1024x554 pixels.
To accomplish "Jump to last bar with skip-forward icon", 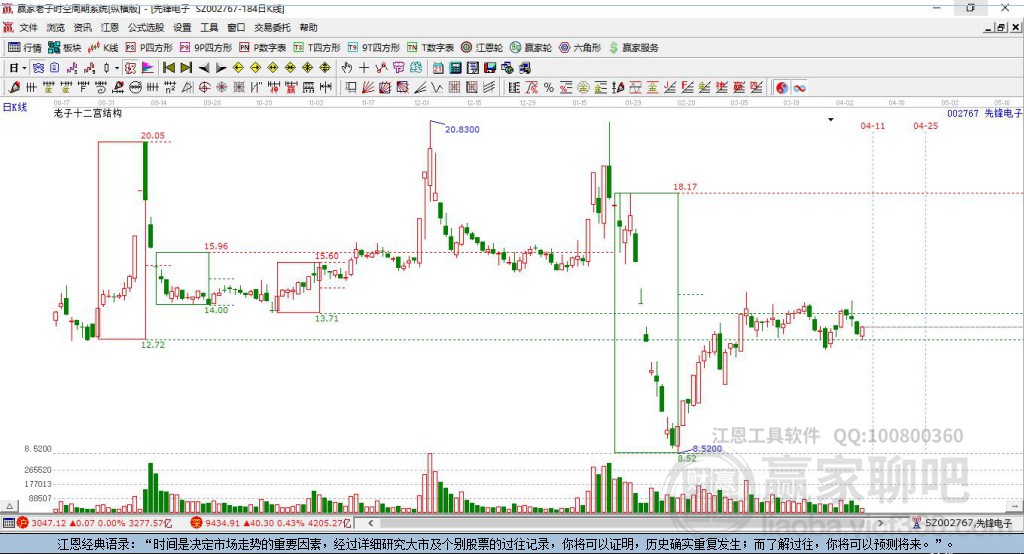I will (x=186, y=68).
